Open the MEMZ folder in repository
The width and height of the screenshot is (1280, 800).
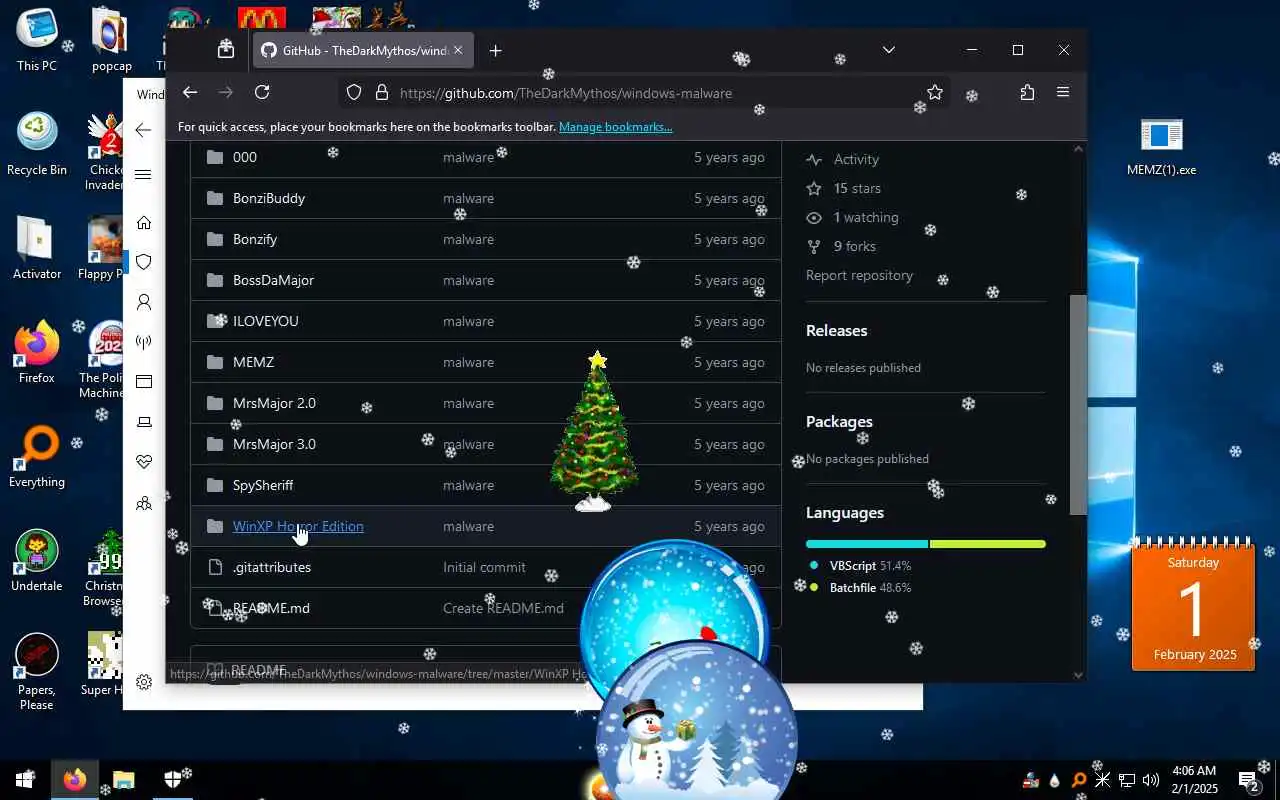click(253, 362)
